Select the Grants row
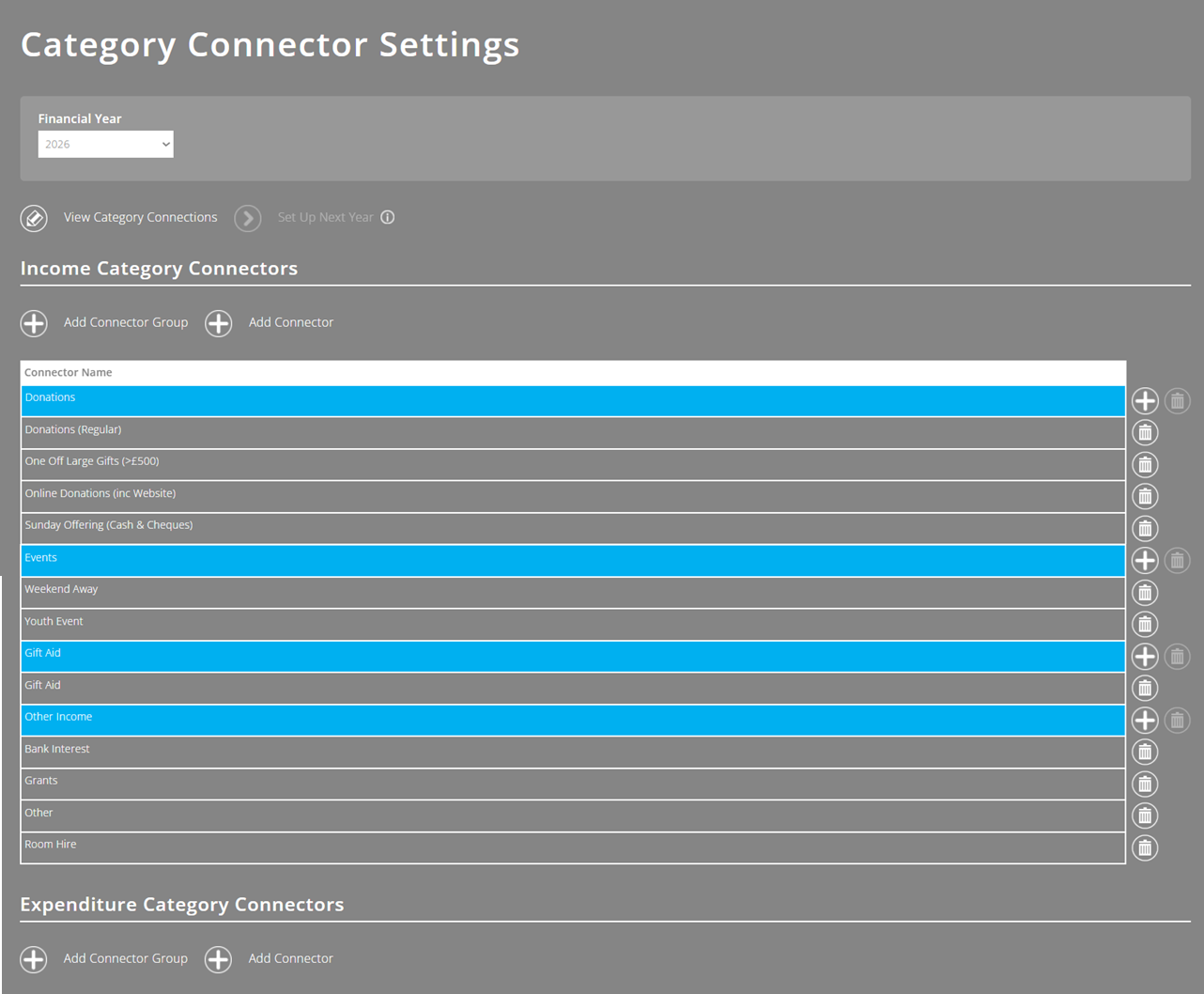Viewport: 1204px width, 994px height. click(573, 784)
